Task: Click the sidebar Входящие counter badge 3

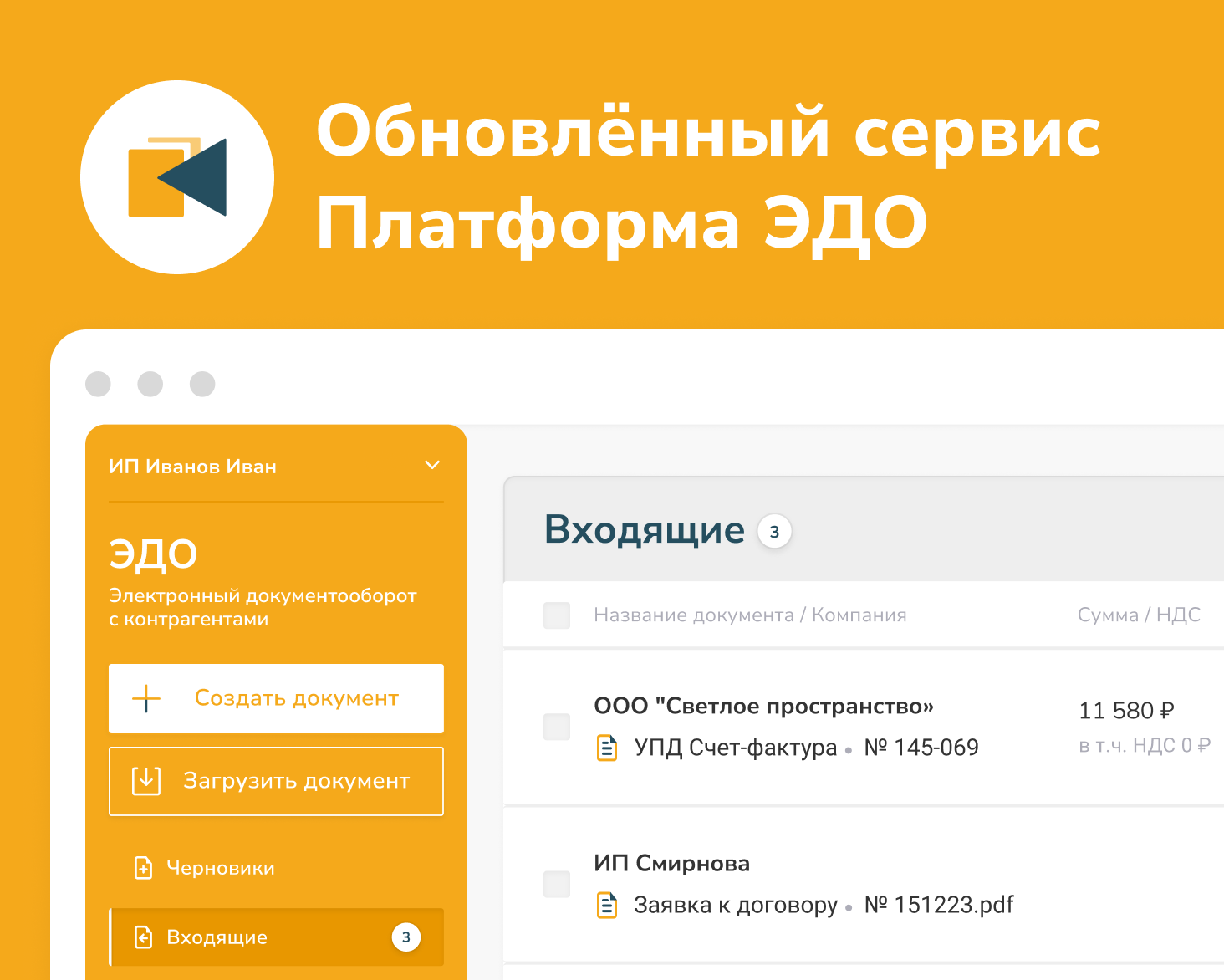Action: pyautogui.click(x=406, y=937)
